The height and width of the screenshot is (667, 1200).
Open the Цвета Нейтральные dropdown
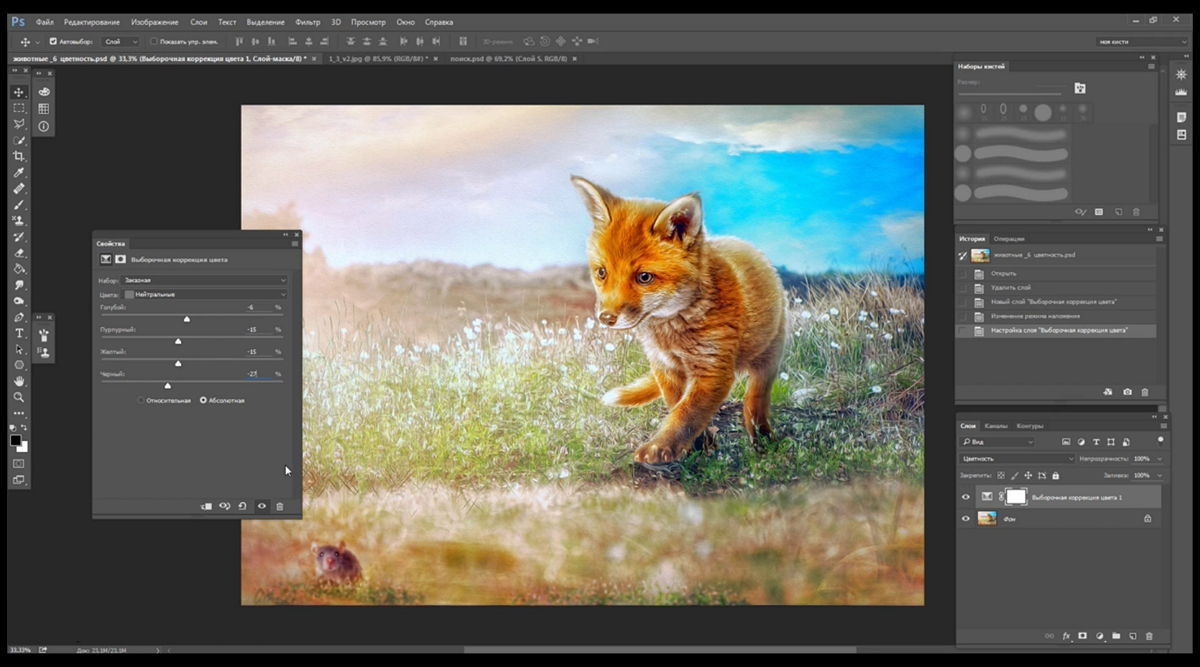205,294
